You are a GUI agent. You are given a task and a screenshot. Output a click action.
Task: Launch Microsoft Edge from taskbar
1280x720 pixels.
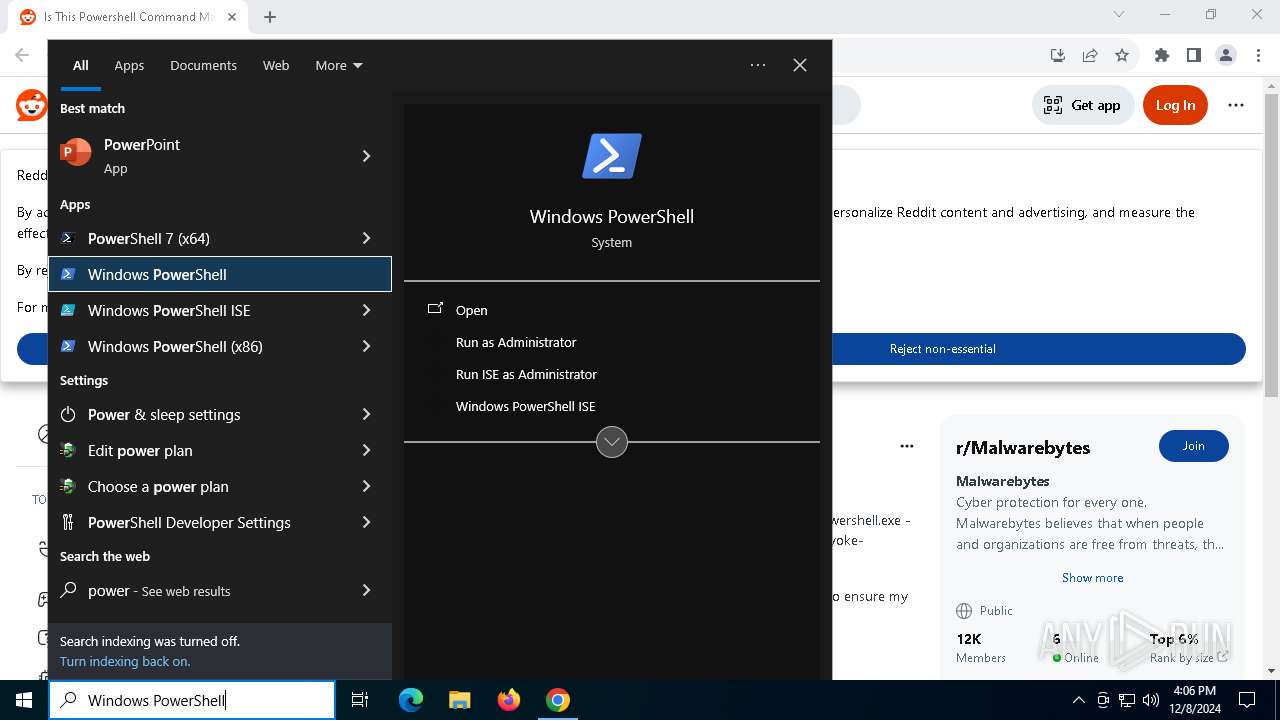click(x=411, y=700)
